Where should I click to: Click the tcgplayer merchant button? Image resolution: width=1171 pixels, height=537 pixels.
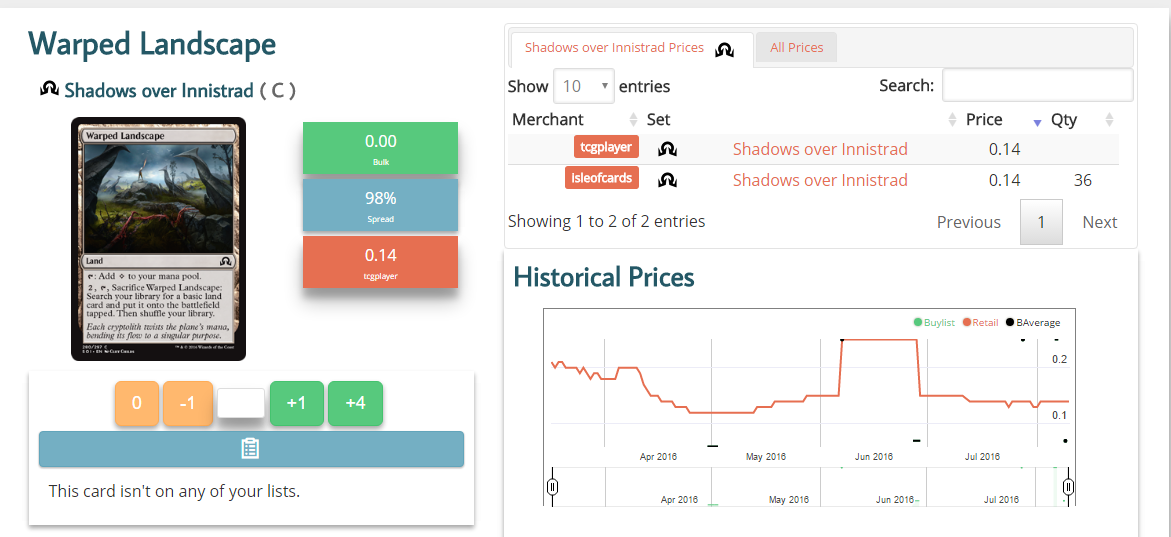coord(606,147)
